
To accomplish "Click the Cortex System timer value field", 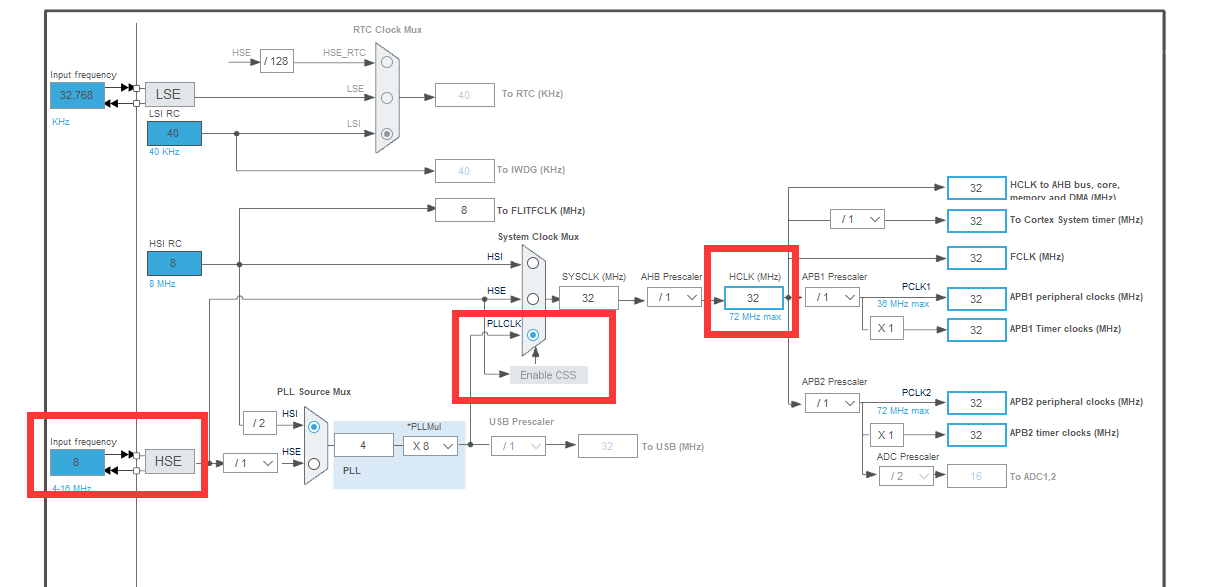I will pos(977,221).
